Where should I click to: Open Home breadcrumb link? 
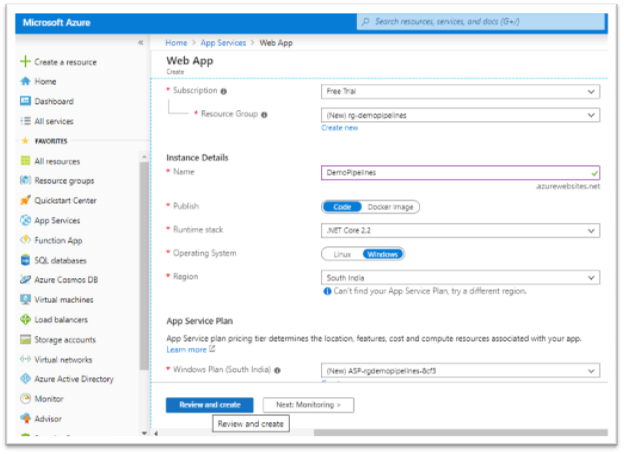click(176, 43)
